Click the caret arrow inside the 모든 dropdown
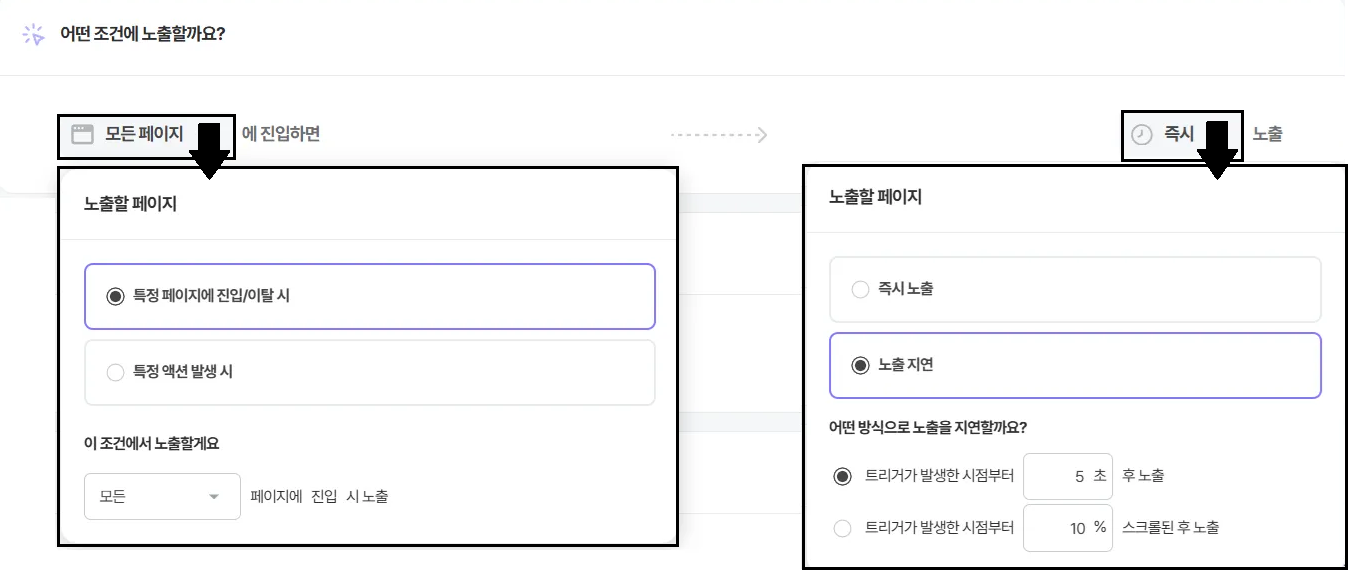The image size is (1352, 580). tap(213, 497)
